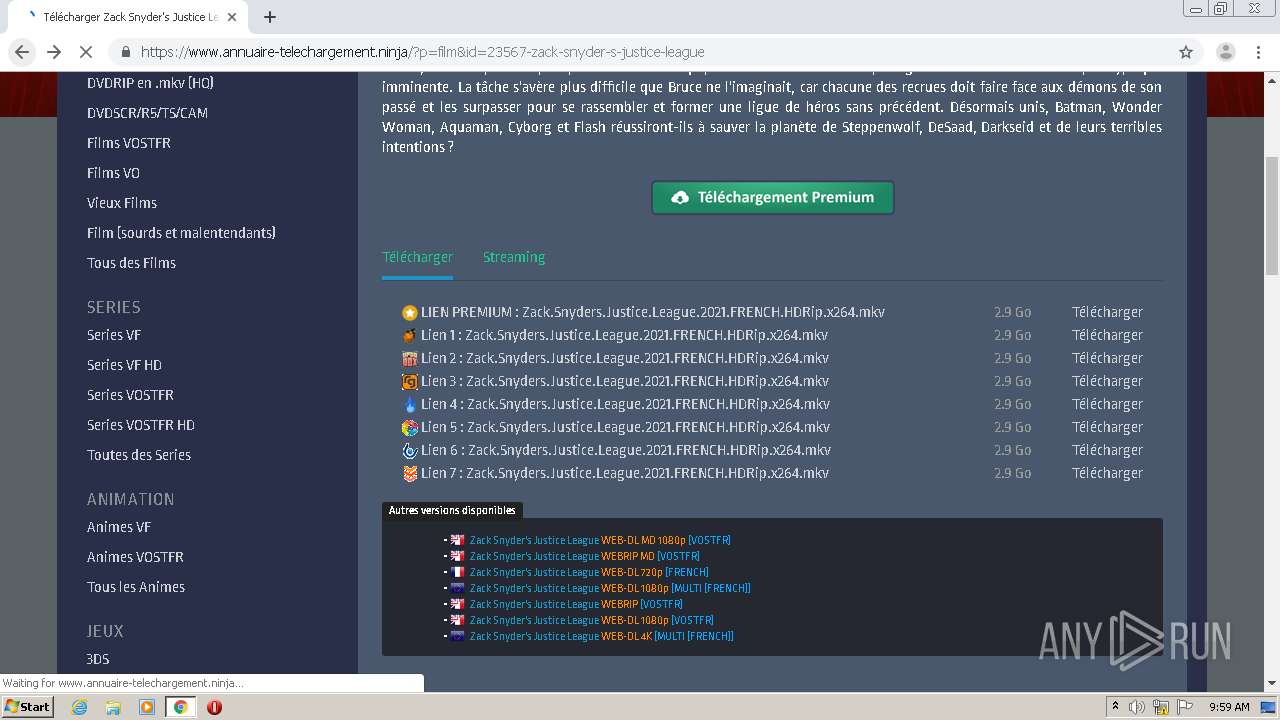Image resolution: width=1280 pixels, height=720 pixels.
Task: Open Film (sourds et malentendants) category
Action: pyautogui.click(x=181, y=233)
